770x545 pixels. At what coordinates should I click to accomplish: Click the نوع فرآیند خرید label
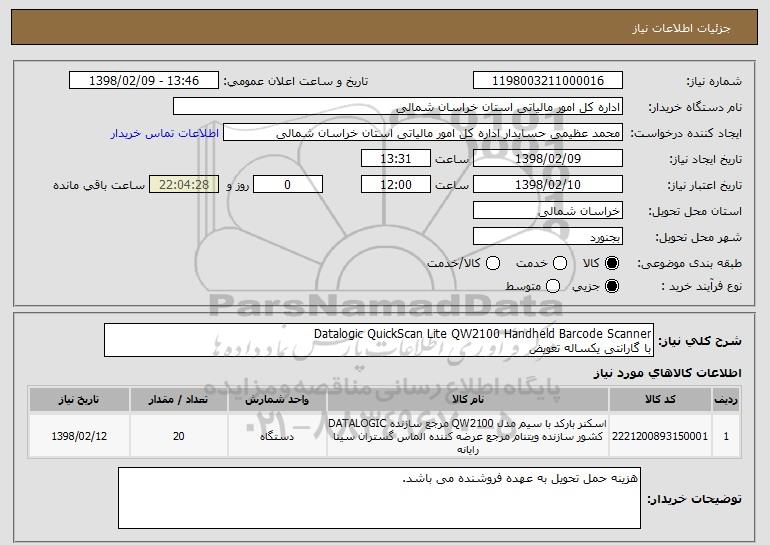coord(701,286)
